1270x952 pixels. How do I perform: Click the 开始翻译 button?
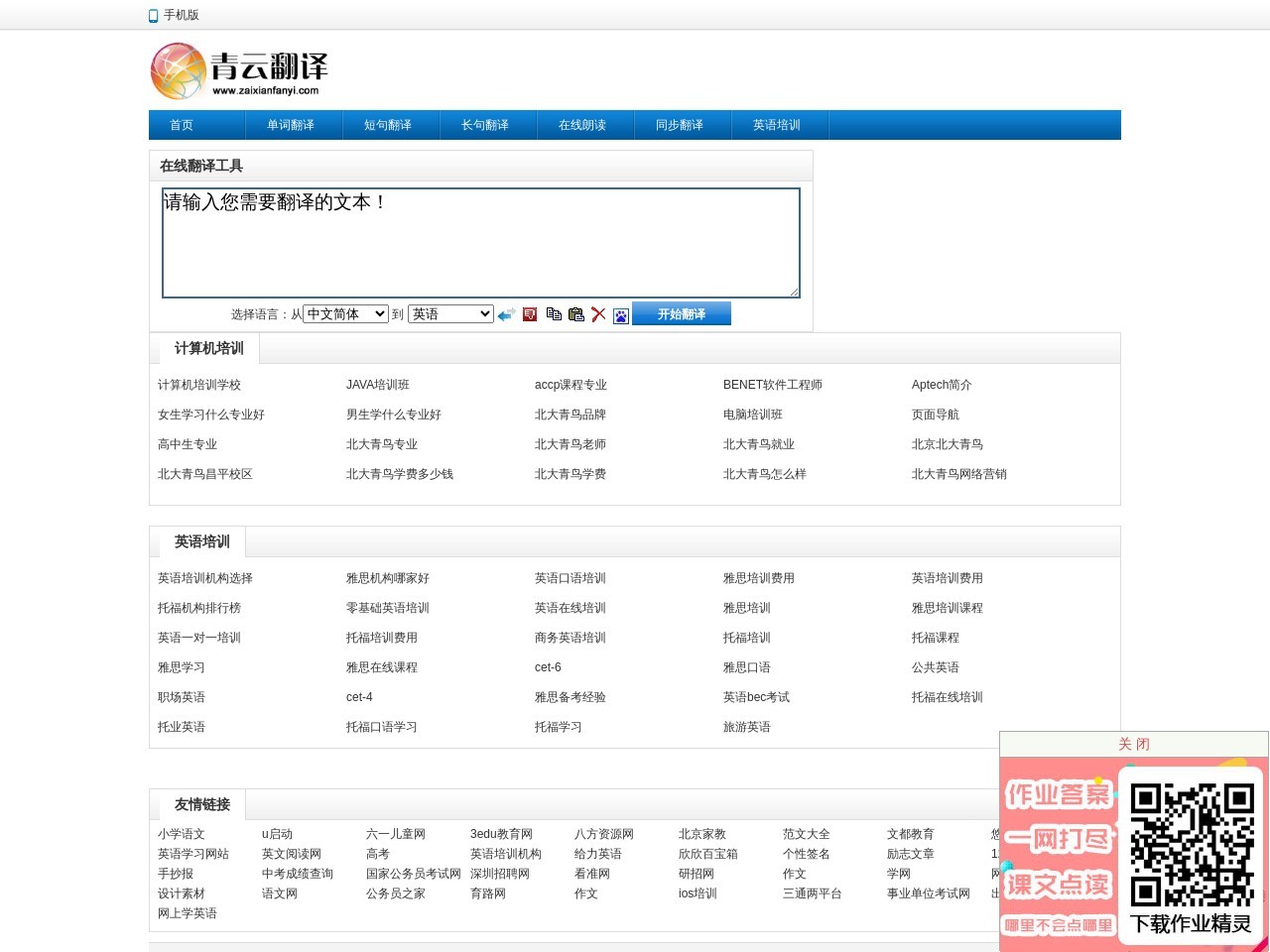682,312
